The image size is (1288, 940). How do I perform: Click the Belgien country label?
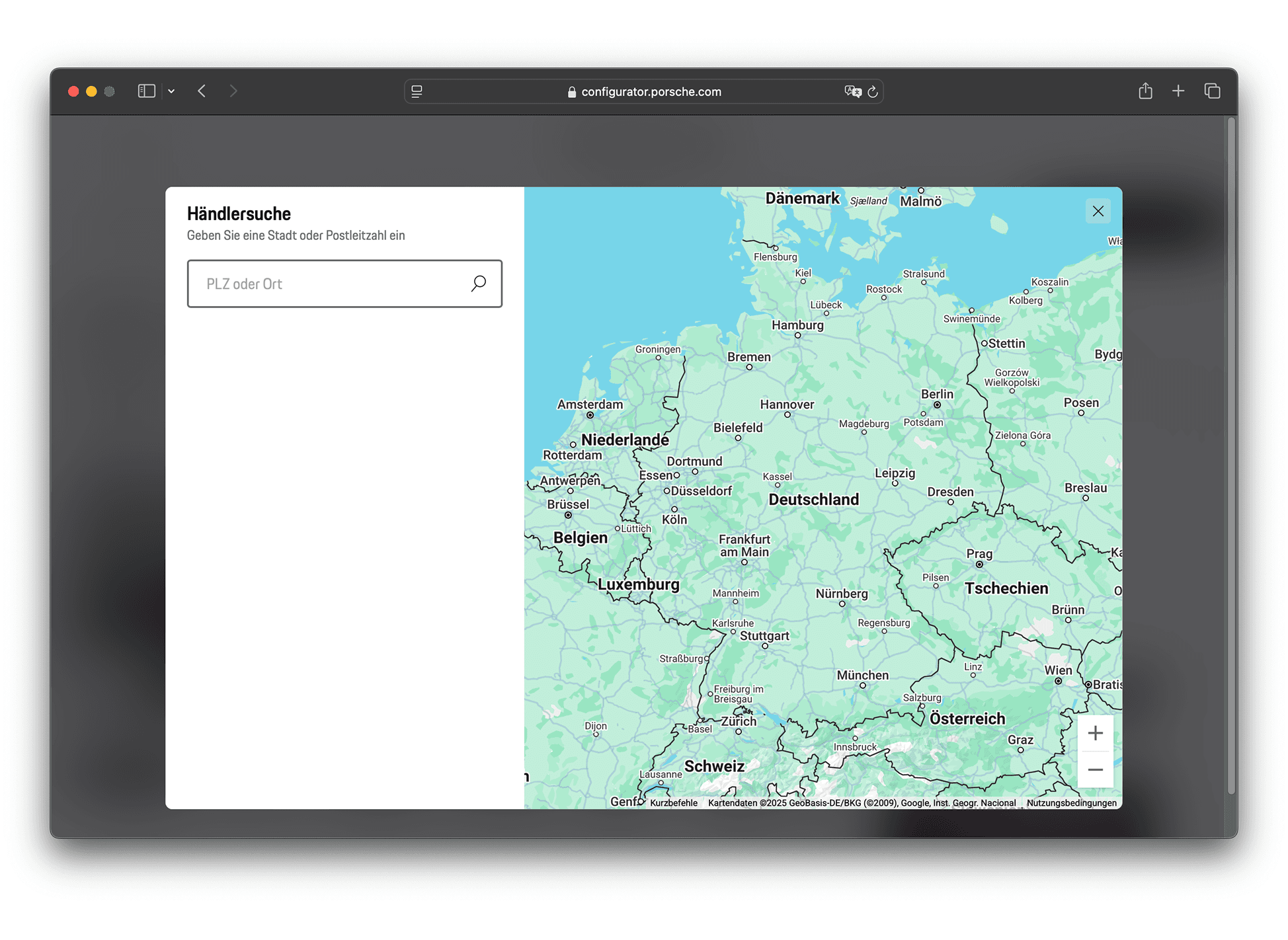pos(581,537)
